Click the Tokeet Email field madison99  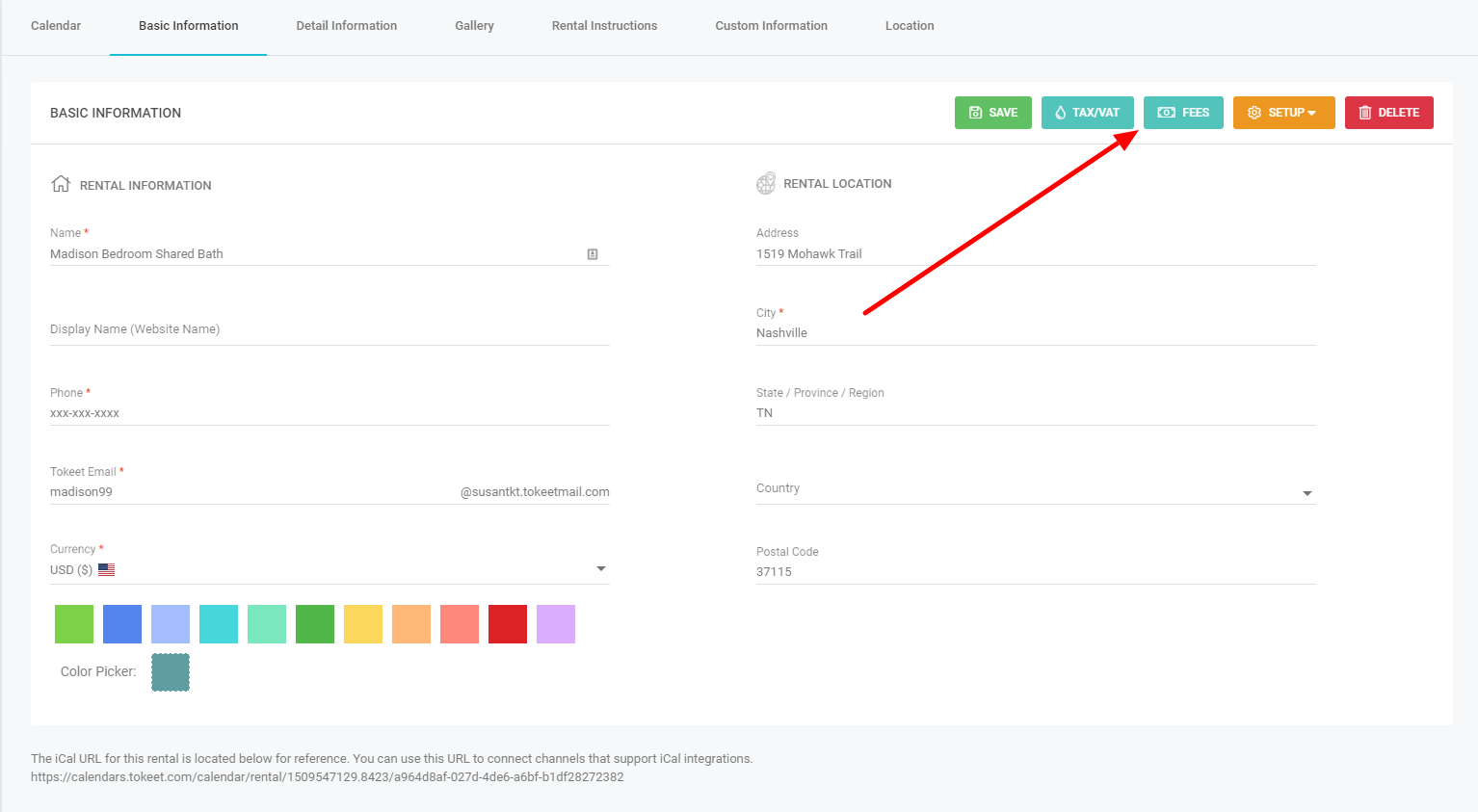pos(251,492)
